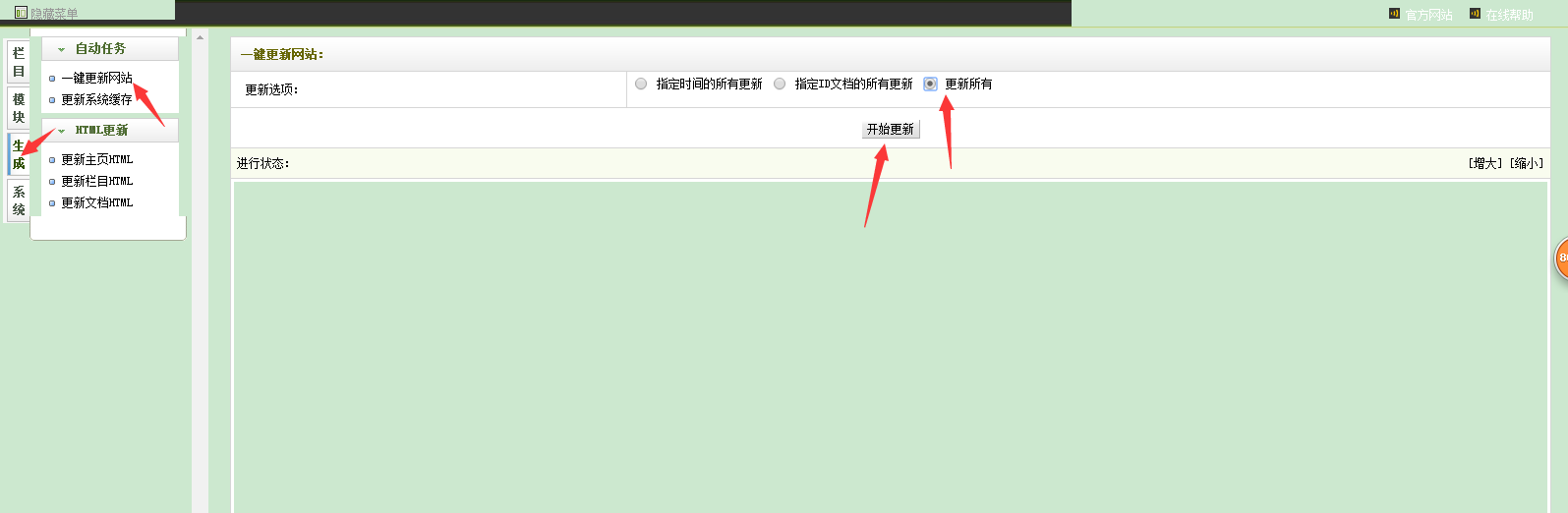Click the orange floating badge on right edge
1568x513 pixels.
[1561, 258]
